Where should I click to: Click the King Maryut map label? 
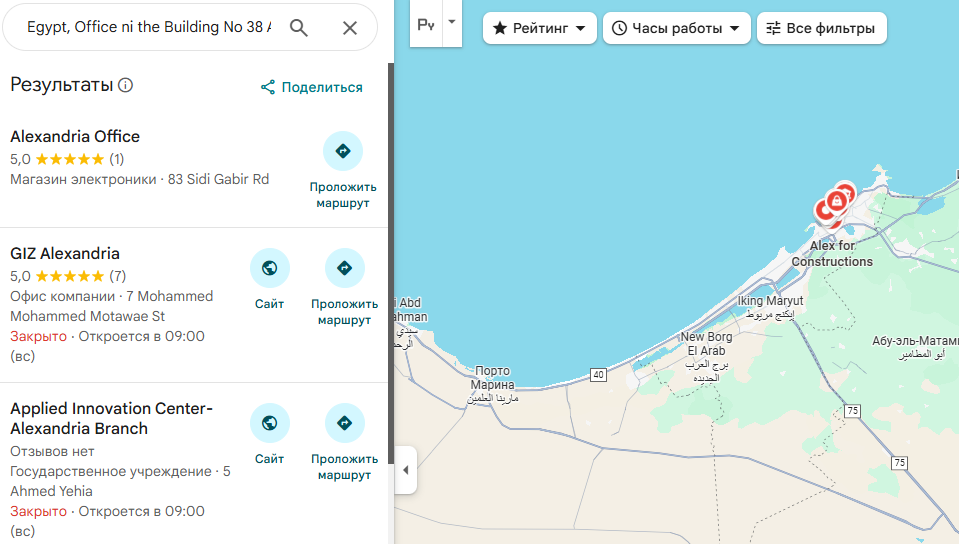(x=770, y=307)
